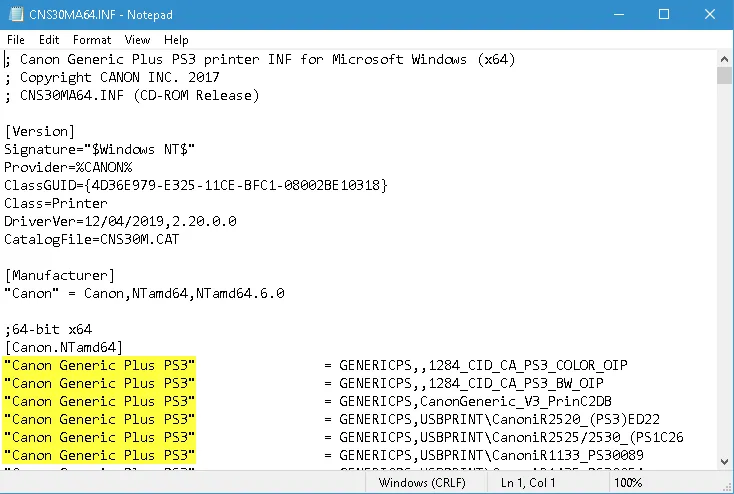The height and width of the screenshot is (494, 734).
Task: Open the Edit menu
Action: (49, 40)
